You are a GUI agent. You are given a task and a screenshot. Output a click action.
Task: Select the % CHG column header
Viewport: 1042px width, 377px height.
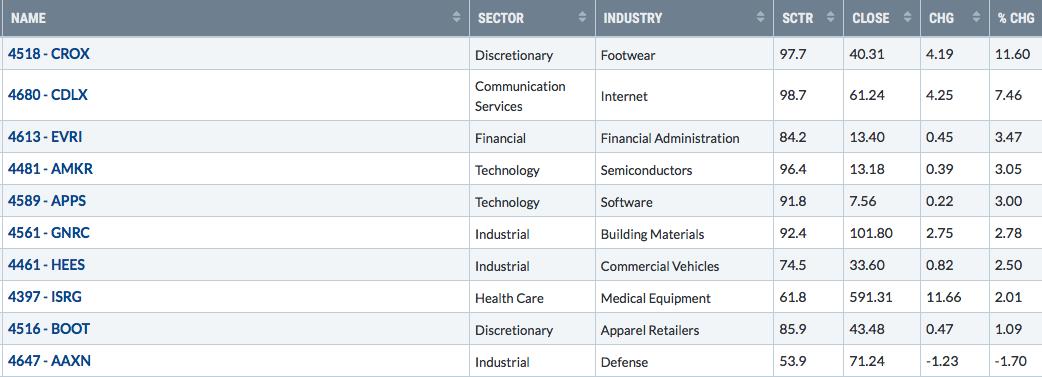(1015, 18)
